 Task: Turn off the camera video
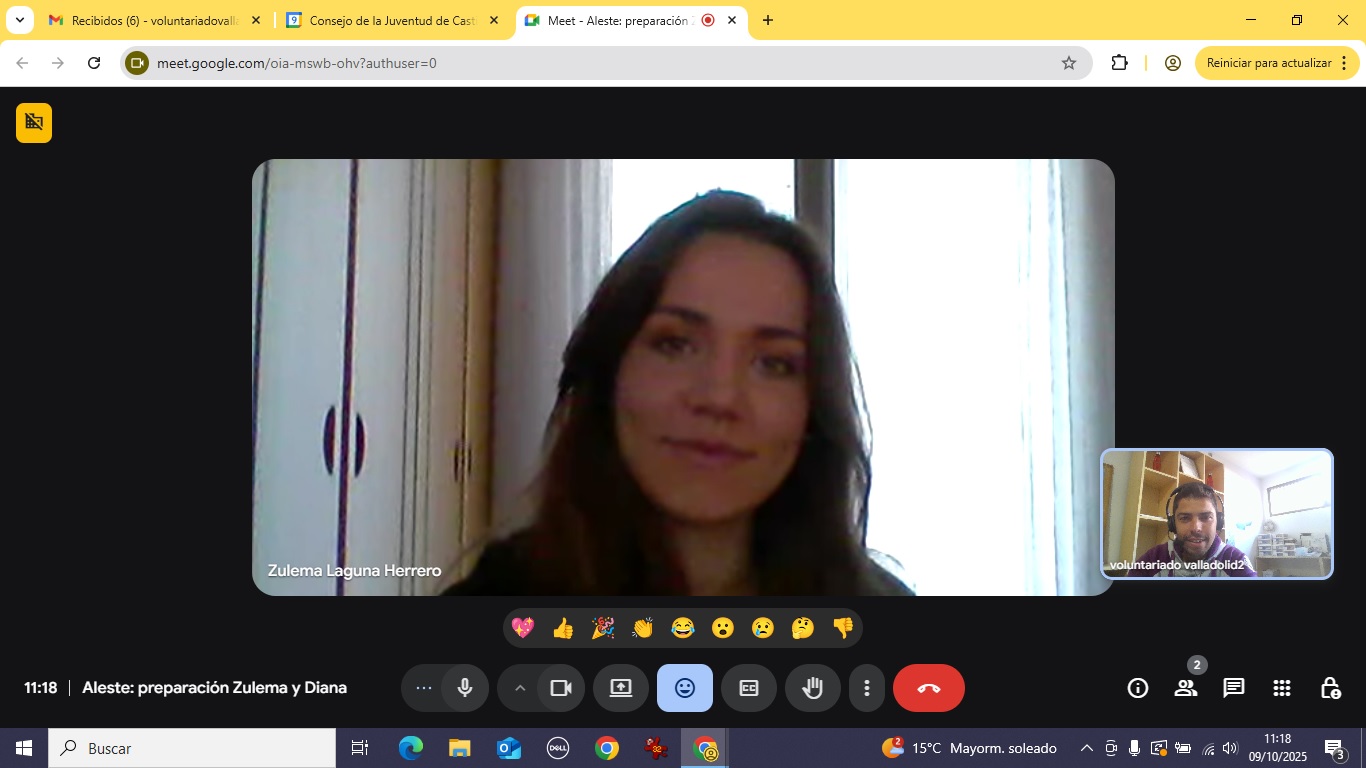[561, 688]
